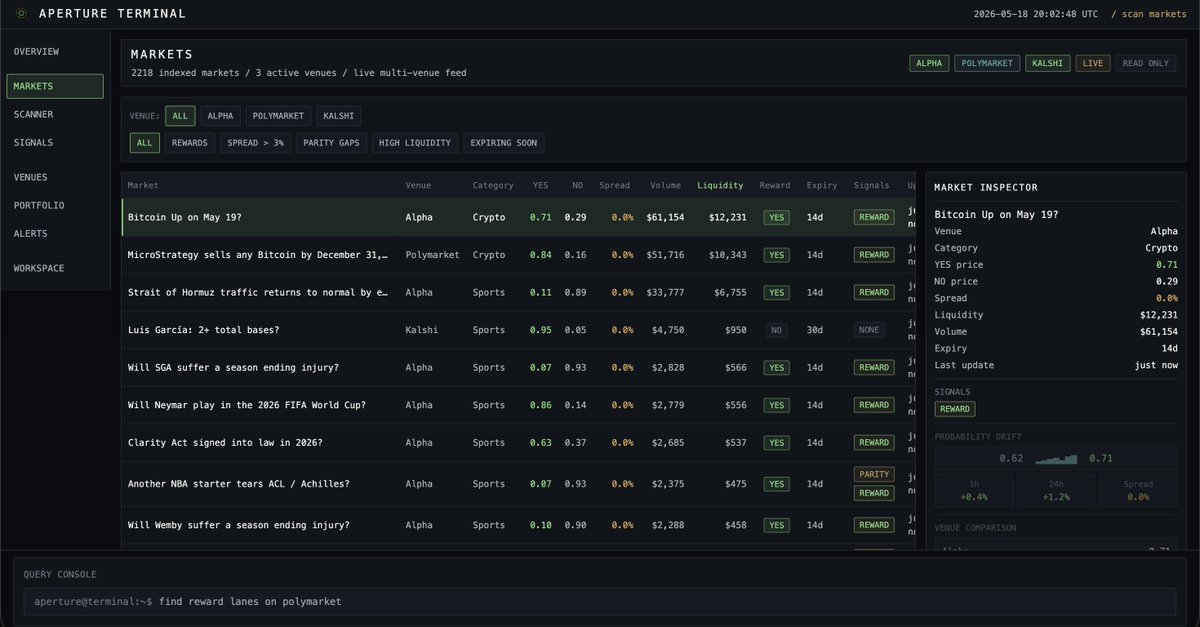This screenshot has height=627, width=1200.
Task: Select 'Will SGA suffer a season ending injury?'
Action: [x=518, y=367]
